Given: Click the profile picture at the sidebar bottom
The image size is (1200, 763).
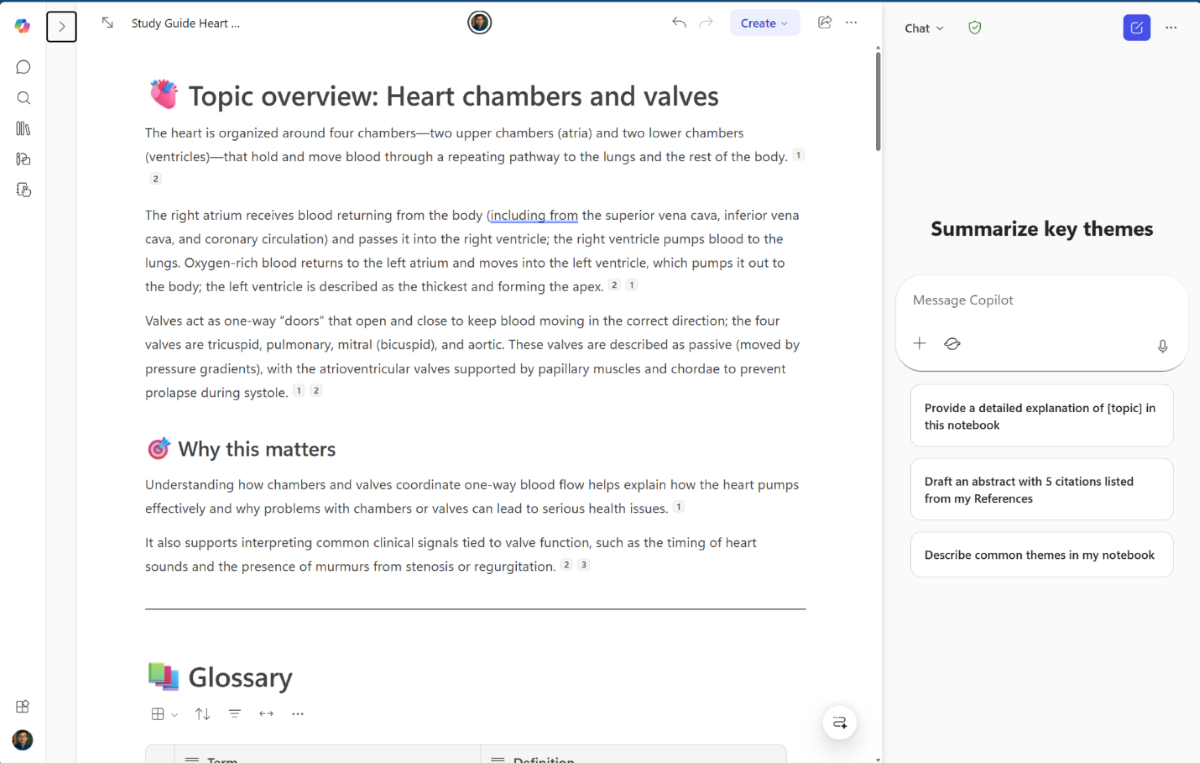Looking at the screenshot, I should coord(22,740).
